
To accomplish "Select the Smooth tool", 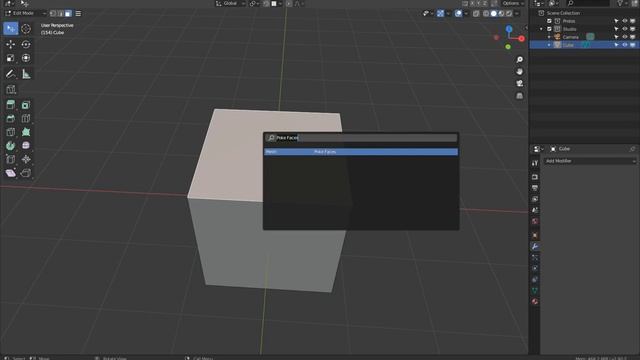I will click(x=26, y=145).
